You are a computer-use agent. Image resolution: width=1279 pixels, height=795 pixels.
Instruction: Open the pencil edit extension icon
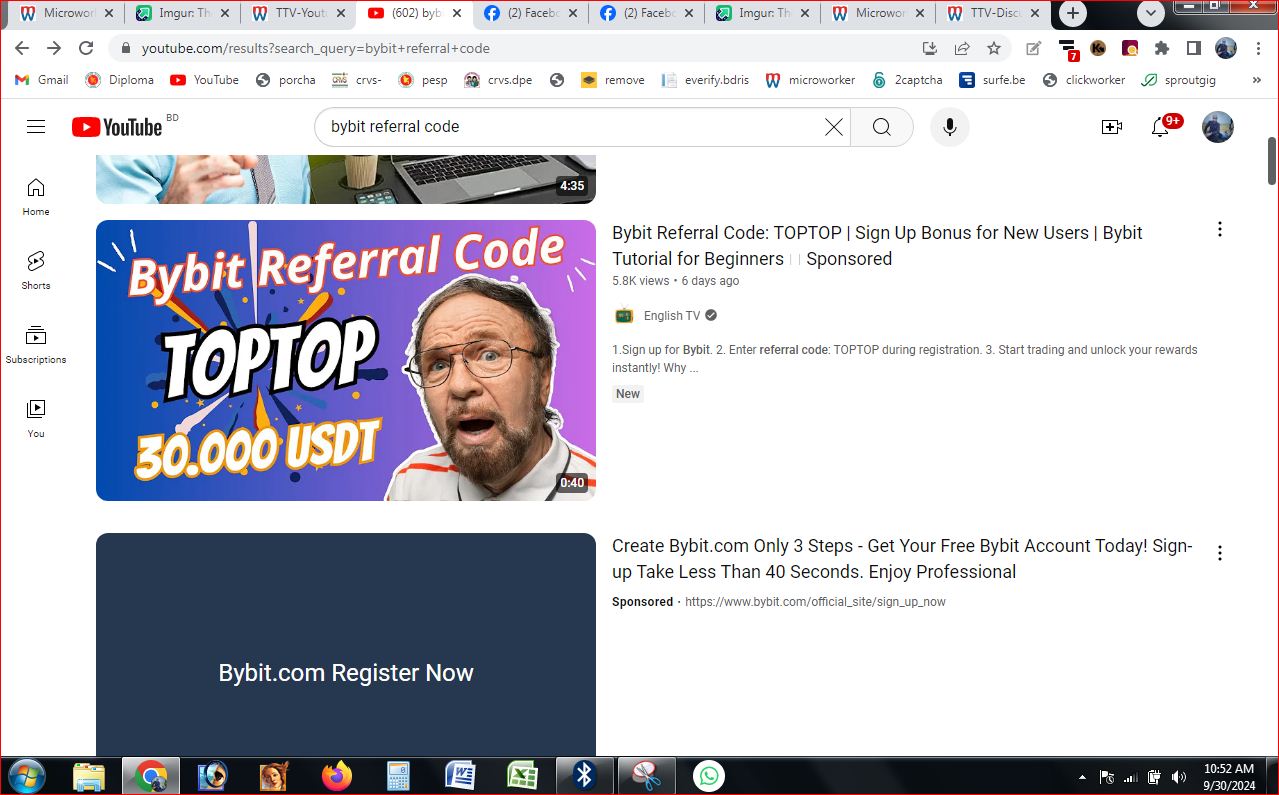[x=1033, y=48]
